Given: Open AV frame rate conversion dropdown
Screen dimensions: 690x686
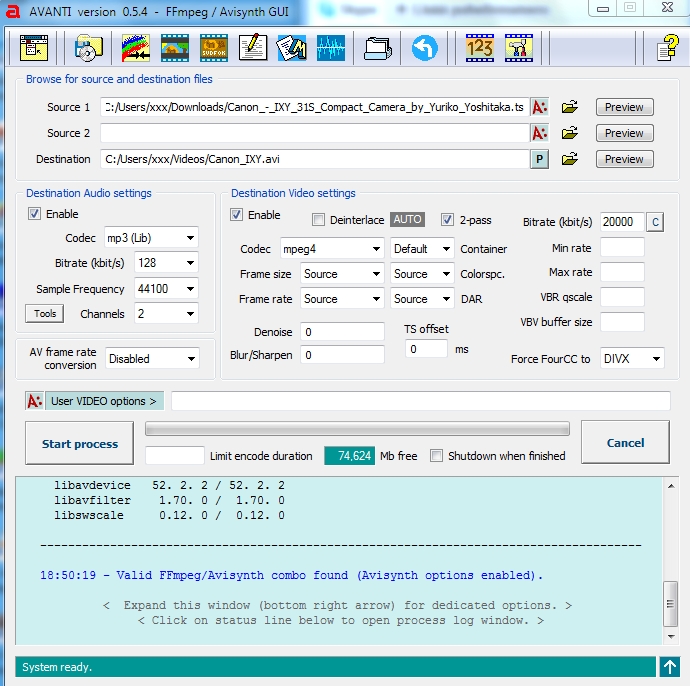Looking at the screenshot, I should tap(152, 359).
